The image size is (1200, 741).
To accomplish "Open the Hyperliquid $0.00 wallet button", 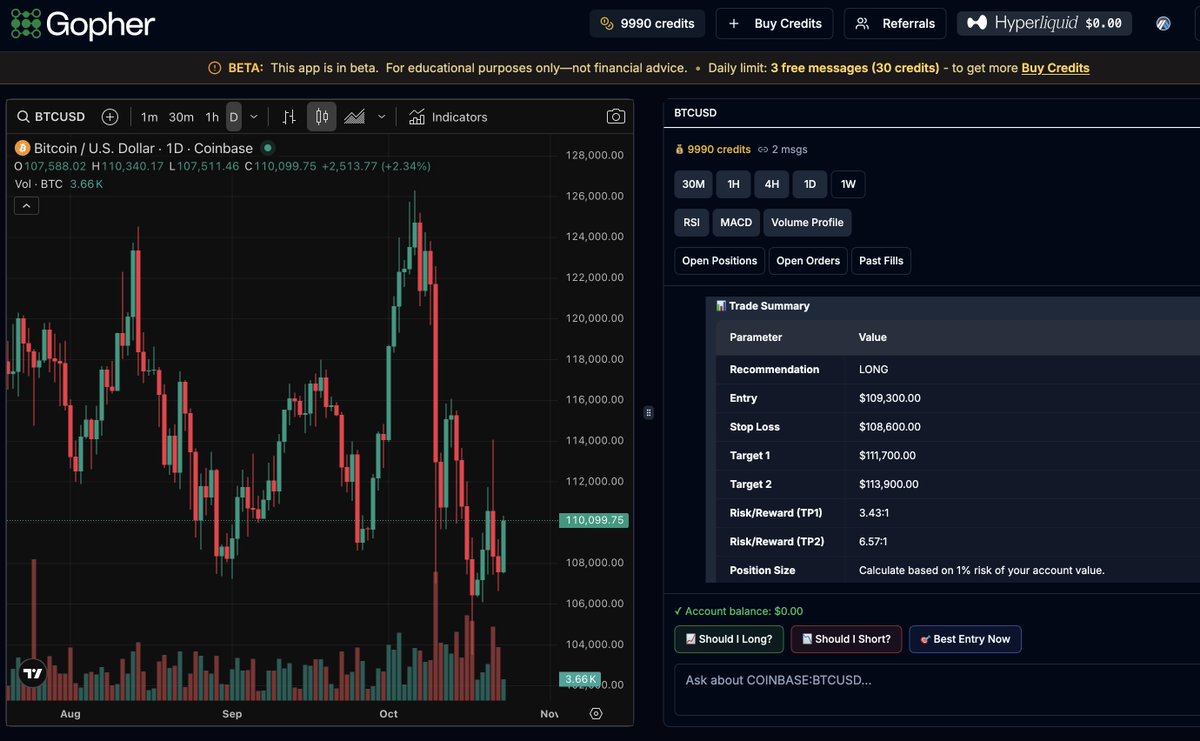I will pos(1044,23).
